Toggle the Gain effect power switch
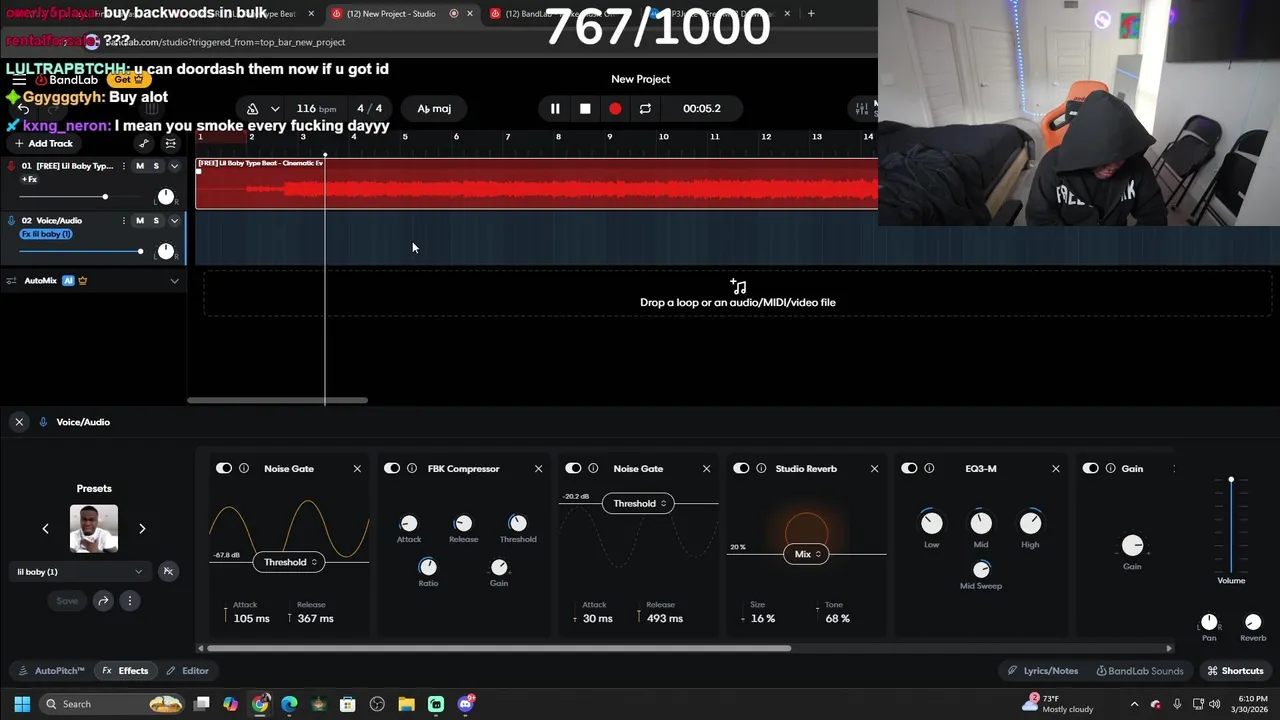 (1091, 468)
